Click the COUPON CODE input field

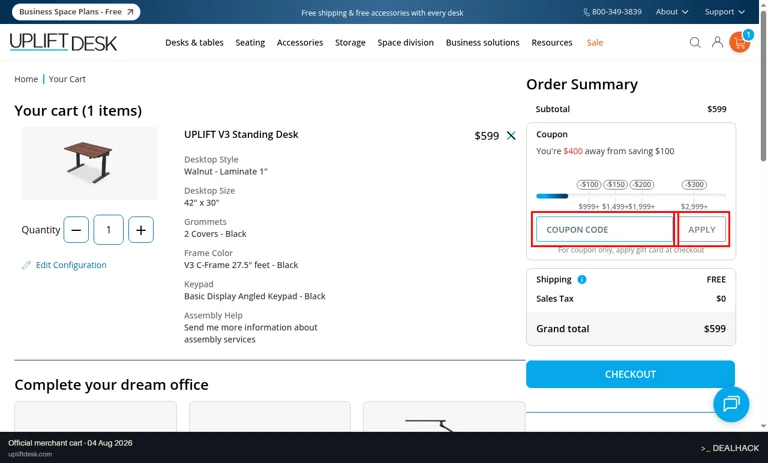605,229
